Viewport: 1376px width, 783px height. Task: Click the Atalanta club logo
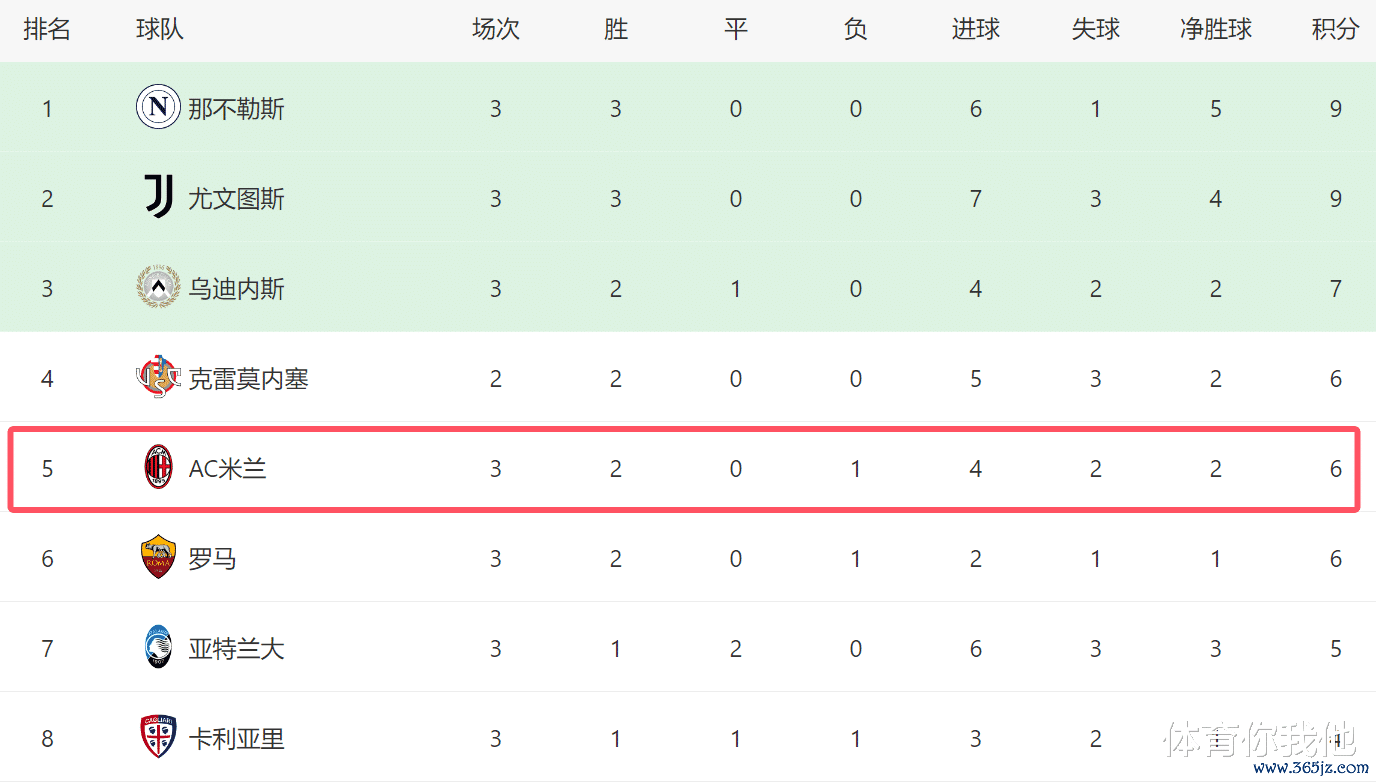click(158, 648)
